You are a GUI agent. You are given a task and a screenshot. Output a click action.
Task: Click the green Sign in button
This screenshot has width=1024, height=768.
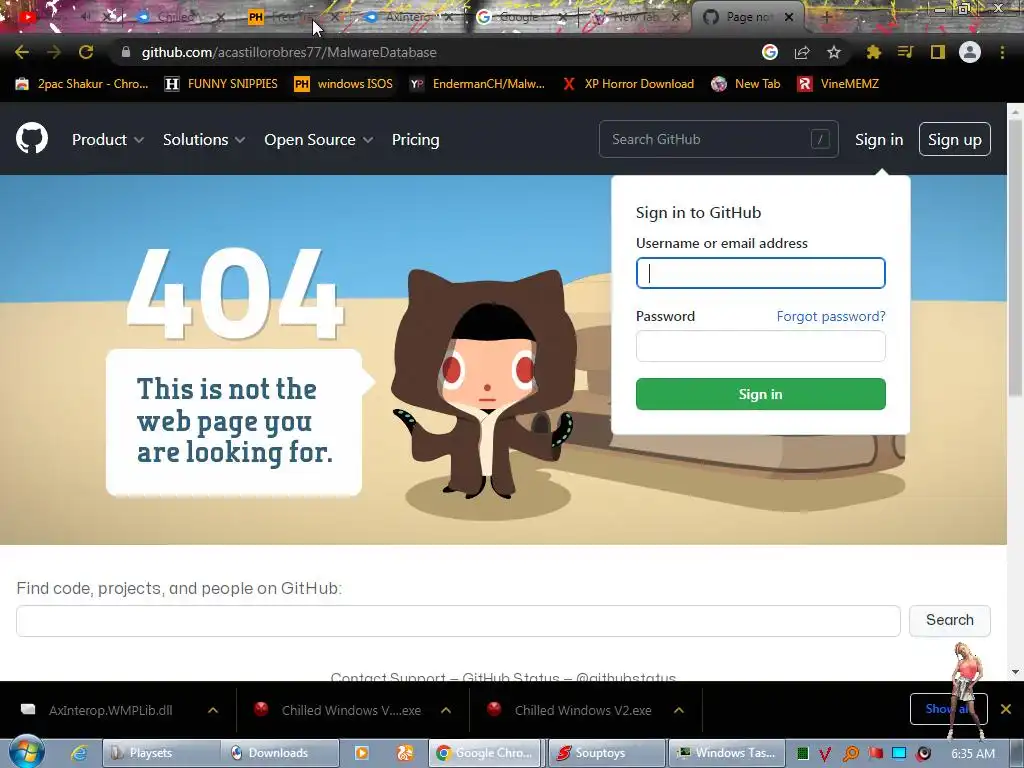click(761, 394)
